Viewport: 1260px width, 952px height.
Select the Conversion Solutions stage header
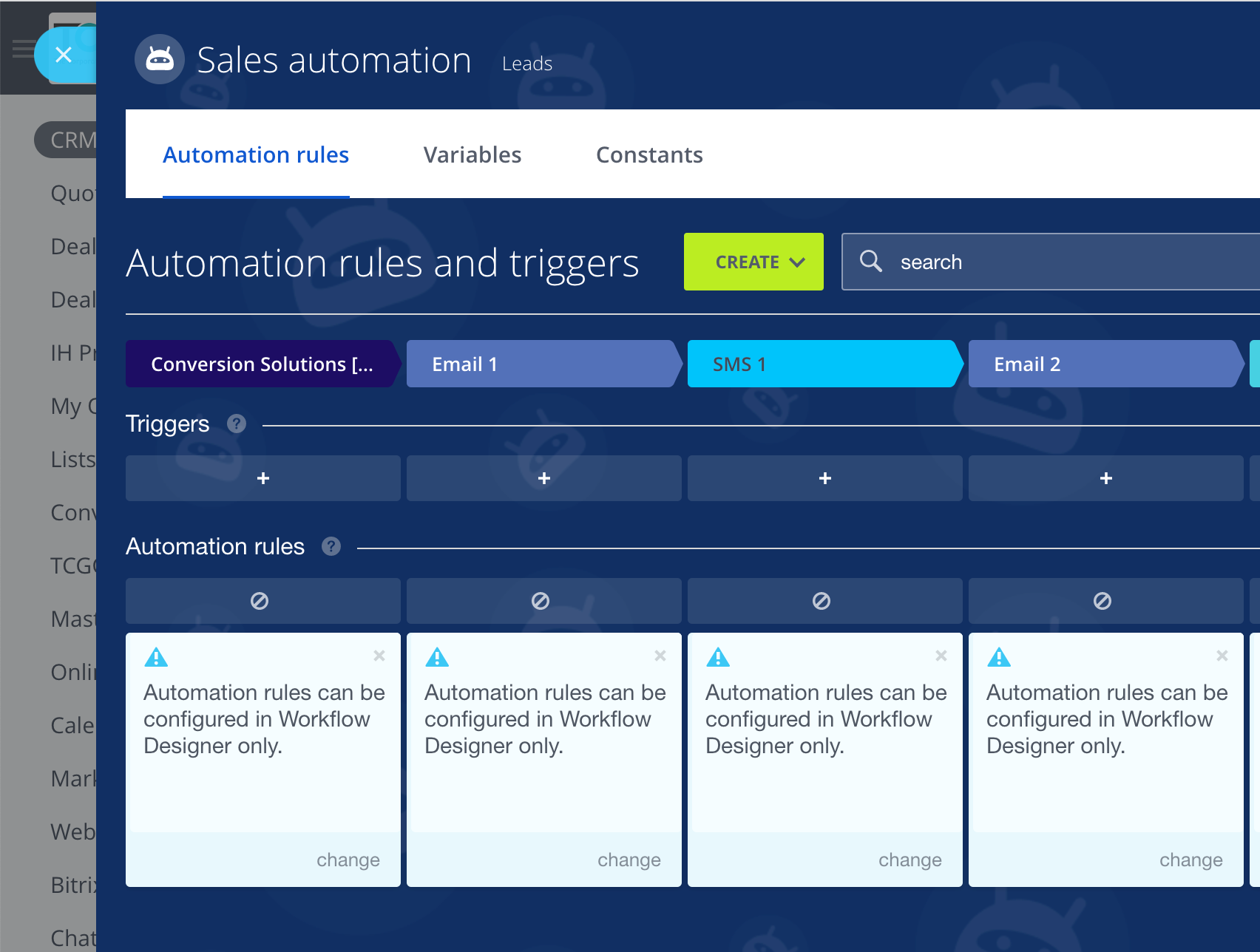(262, 364)
